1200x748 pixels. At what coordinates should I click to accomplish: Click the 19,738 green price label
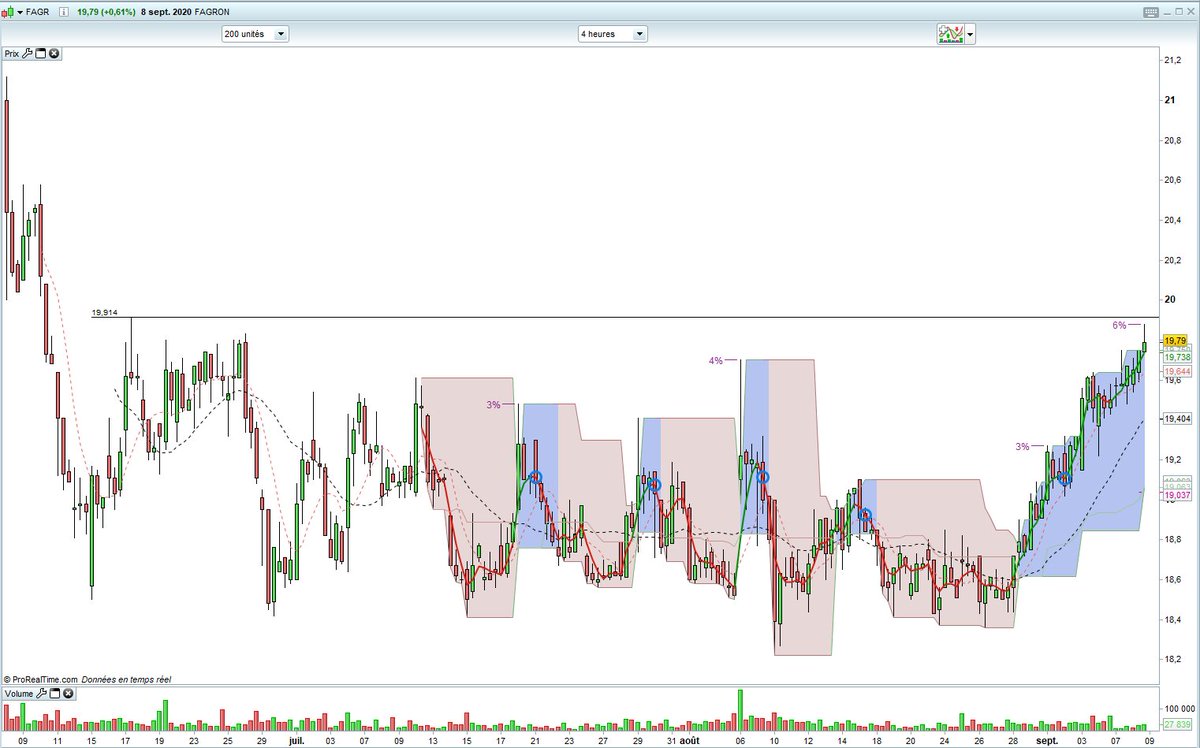(1176, 357)
